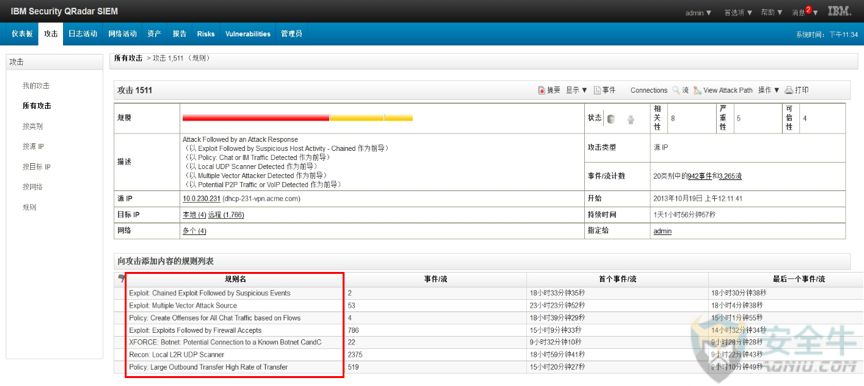This screenshot has width=864, height=386.
Task: Click the 打印 print icon
Action: click(789, 90)
